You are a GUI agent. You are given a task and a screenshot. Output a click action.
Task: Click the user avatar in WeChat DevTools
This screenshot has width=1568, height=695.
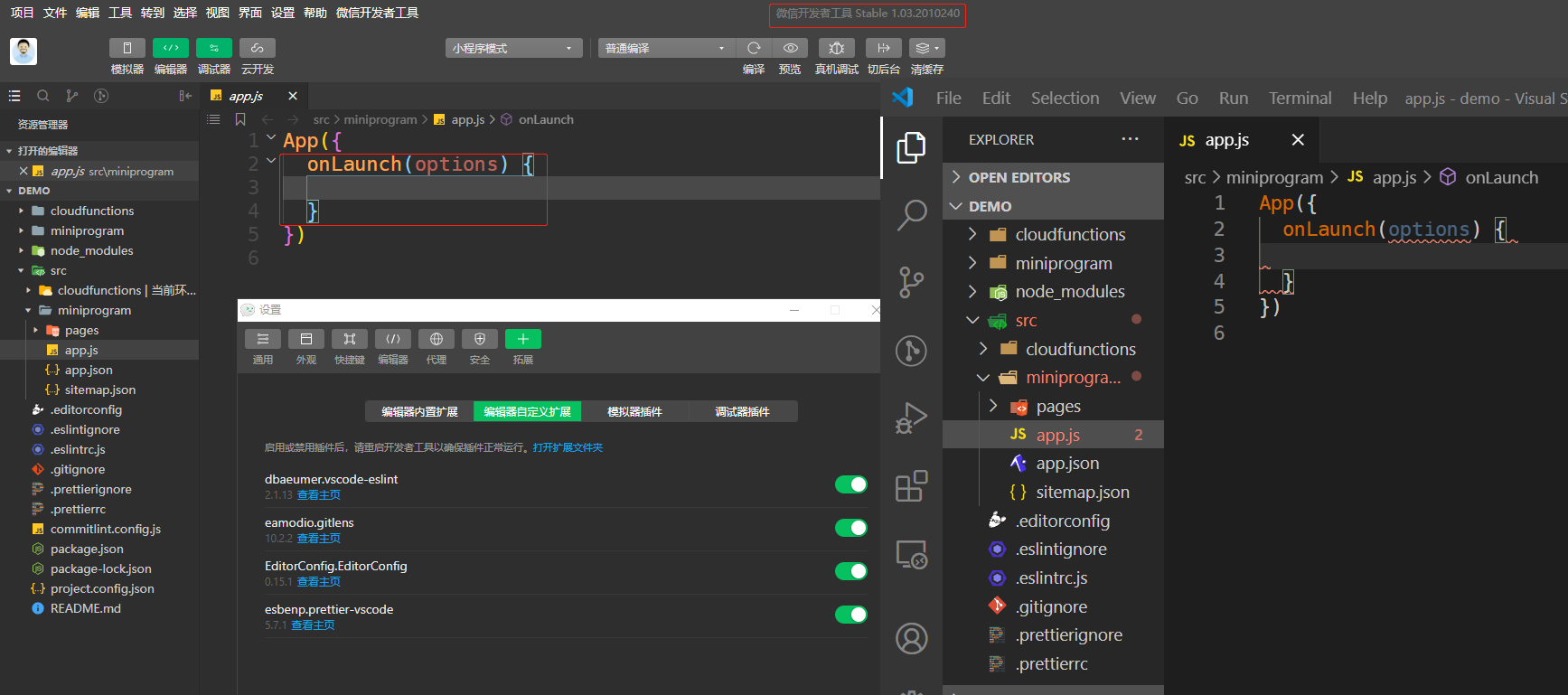pyautogui.click(x=23, y=52)
